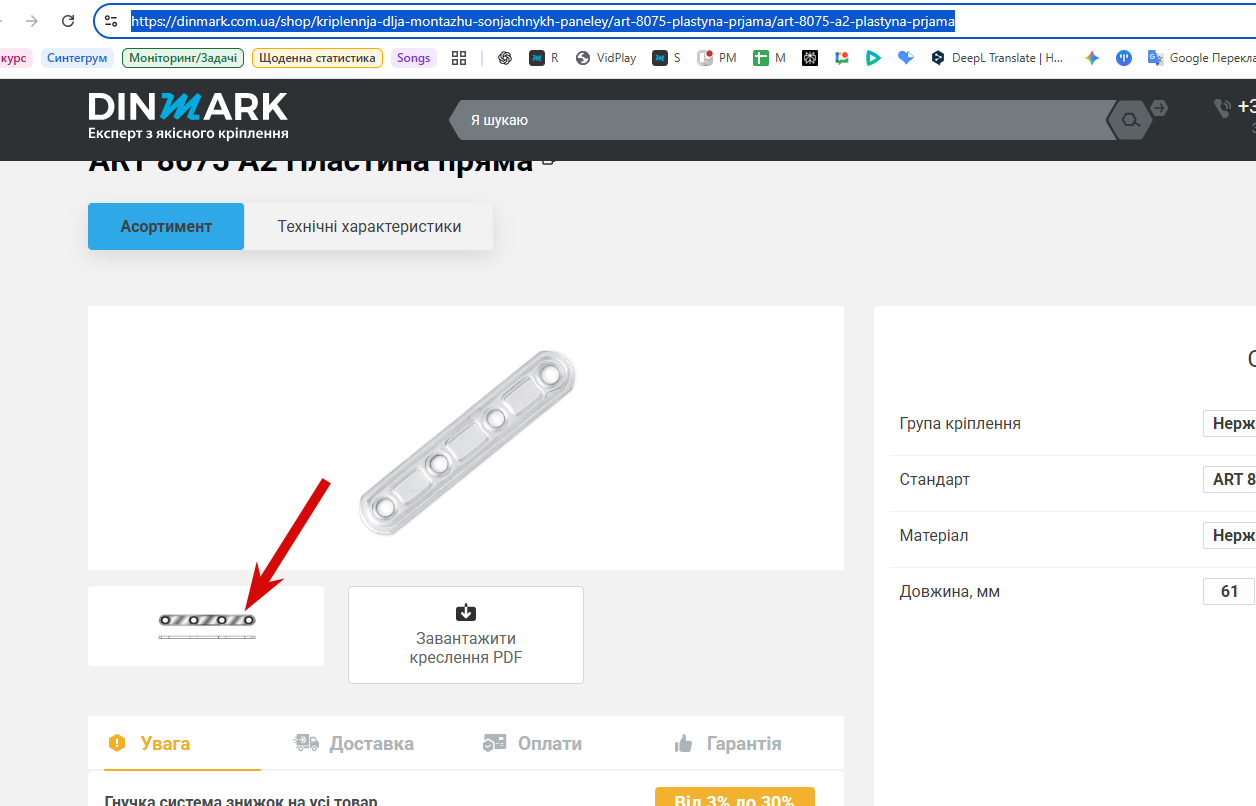Click 'Гнучка система знижок' text
1256x806 pixels.
tap(241, 800)
